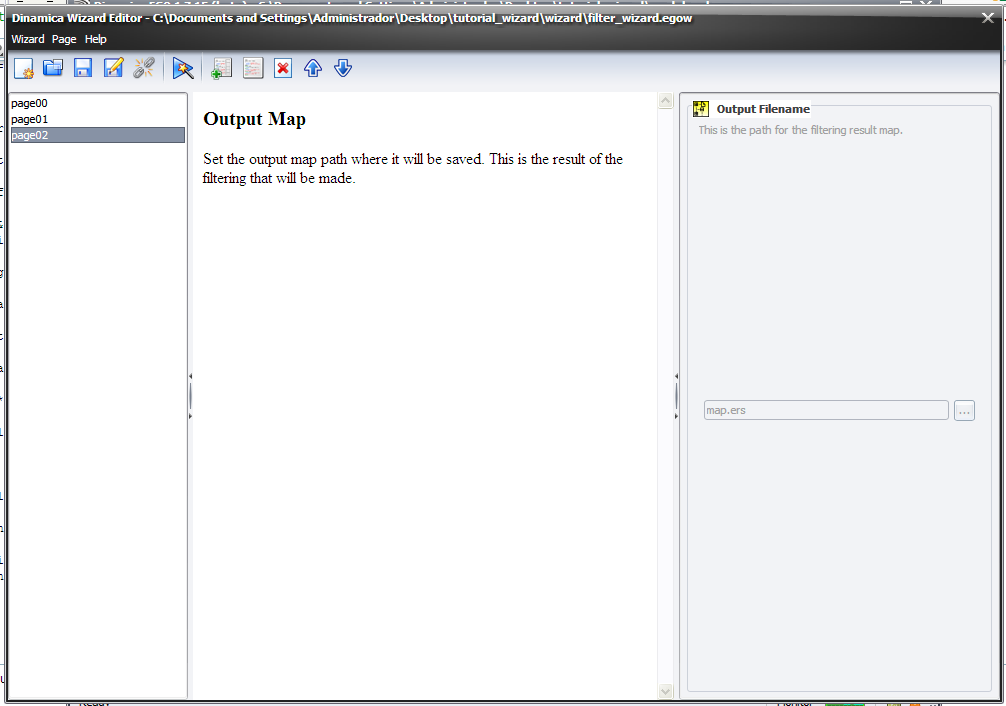Viewport: 1006px width, 706px height.
Task: Click scroll up arrow of description pane
Action: click(x=665, y=101)
